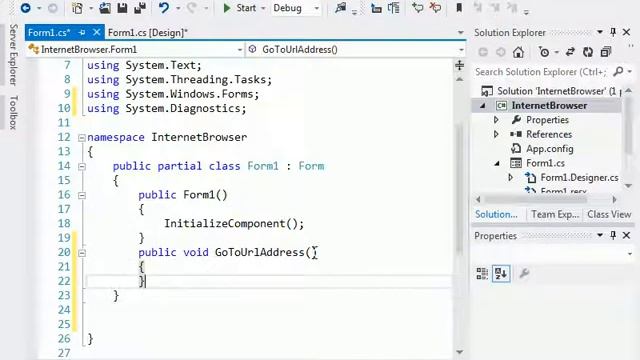Image resolution: width=640 pixels, height=360 pixels.
Task: Switch to the Solution... bottom tab
Action: (x=496, y=214)
